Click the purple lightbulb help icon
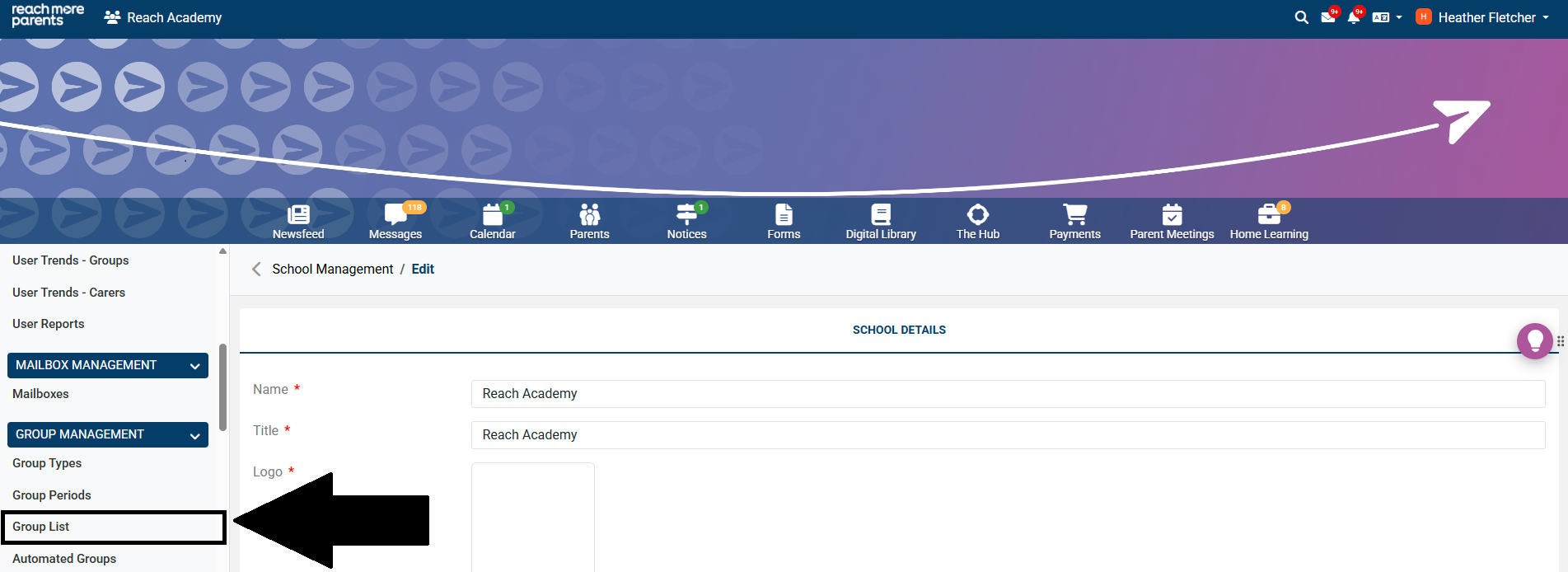This screenshot has width=1568, height=572. (1534, 340)
